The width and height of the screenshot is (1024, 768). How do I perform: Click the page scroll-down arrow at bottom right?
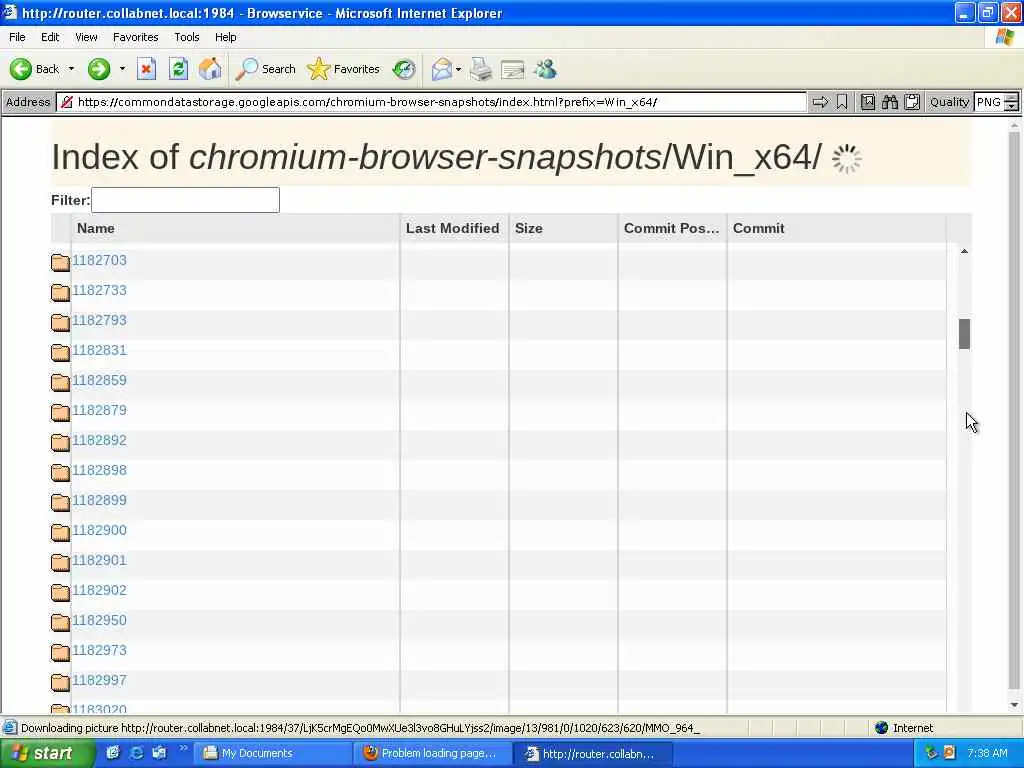pyautogui.click(x=1014, y=705)
